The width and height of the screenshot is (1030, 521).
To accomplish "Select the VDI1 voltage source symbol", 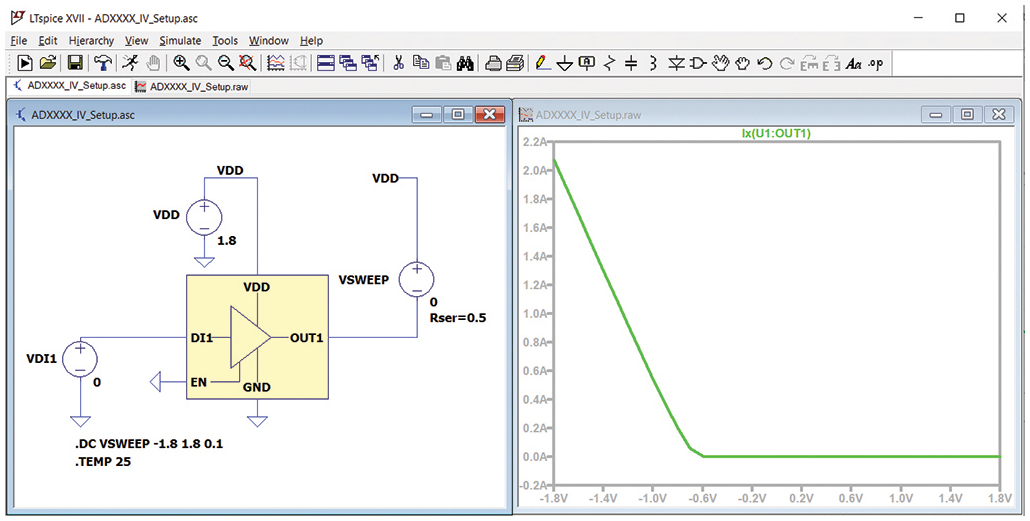I will point(80,360).
